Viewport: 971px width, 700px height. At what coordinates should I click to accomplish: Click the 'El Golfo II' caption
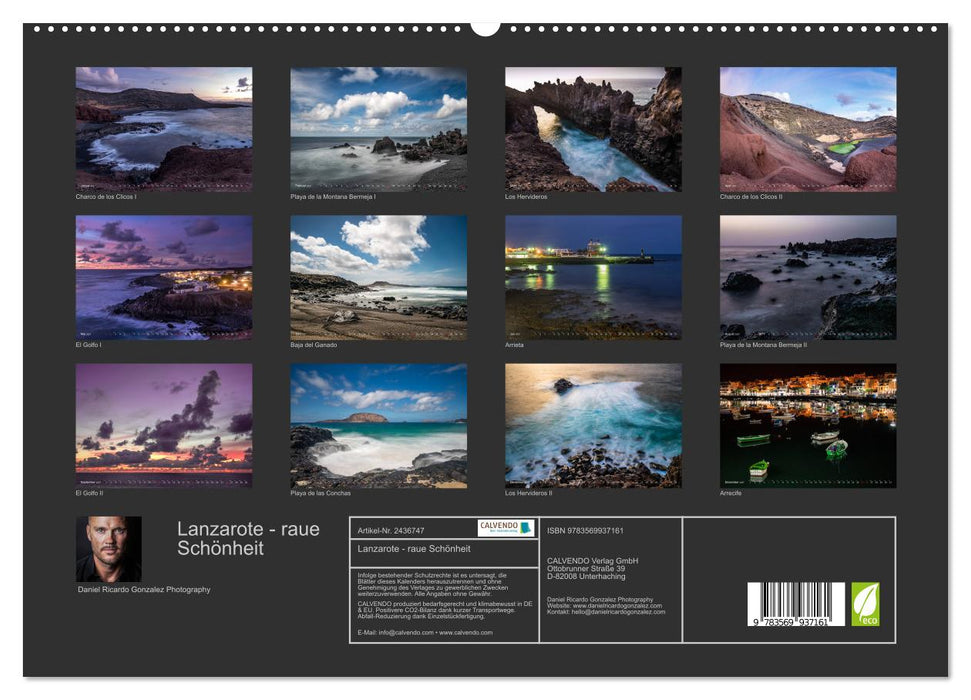tap(89, 494)
